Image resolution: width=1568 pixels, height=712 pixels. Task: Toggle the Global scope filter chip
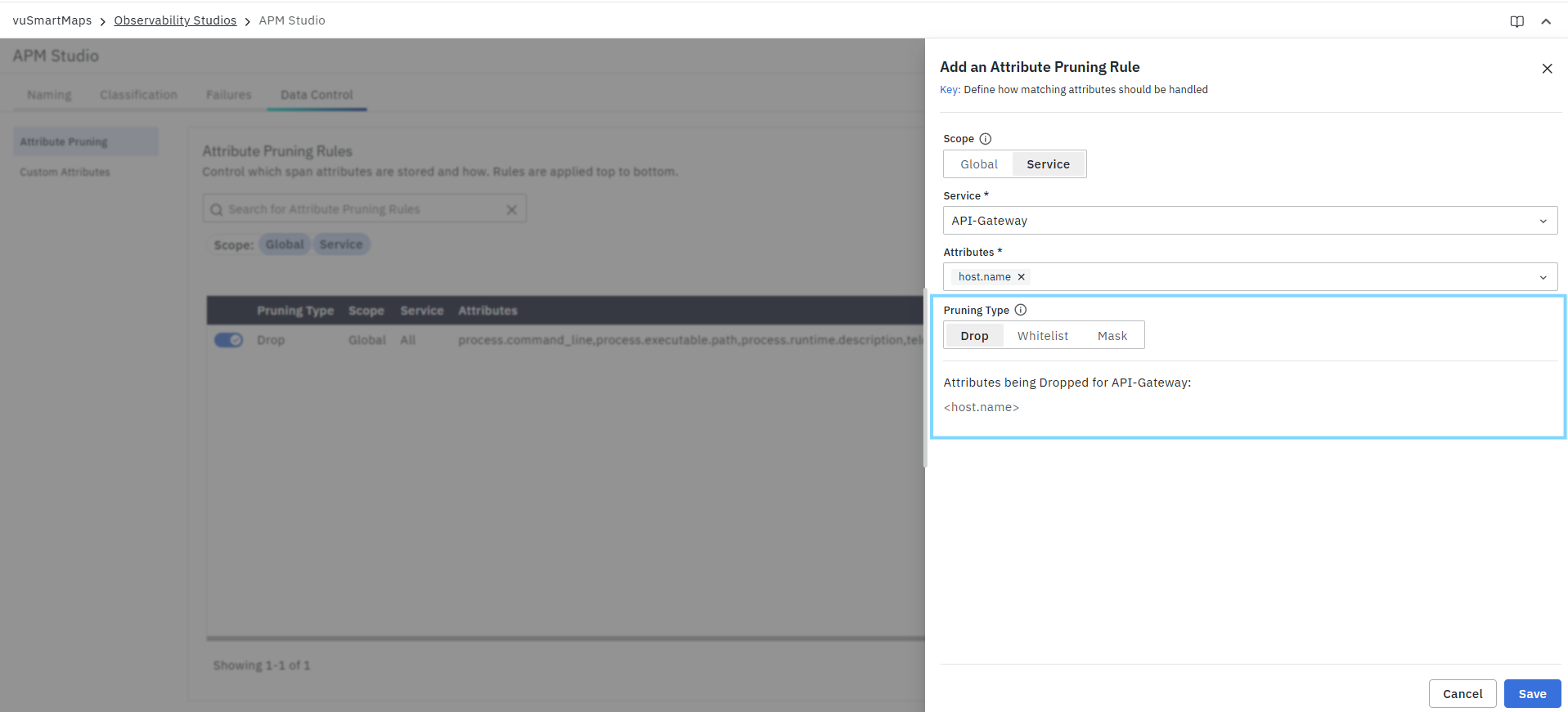pos(285,244)
